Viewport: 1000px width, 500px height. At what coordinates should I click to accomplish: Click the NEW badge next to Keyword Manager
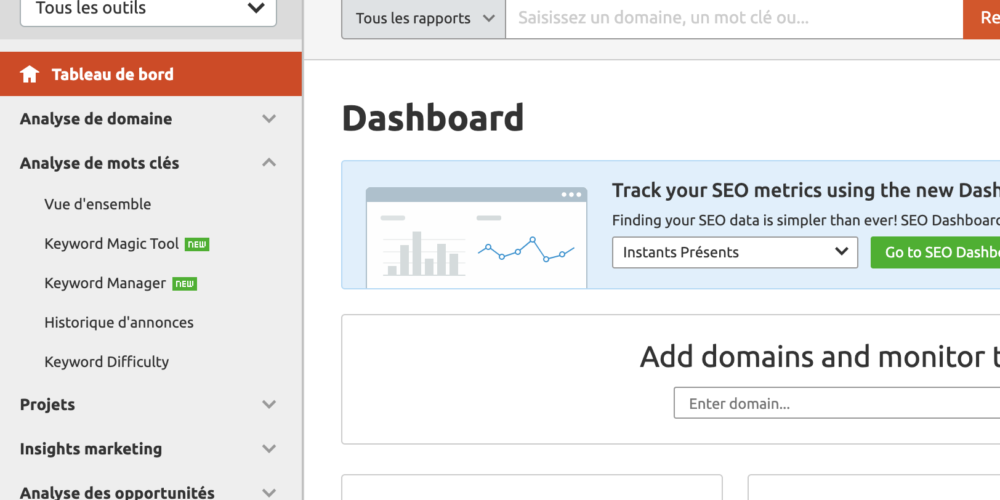pos(185,284)
